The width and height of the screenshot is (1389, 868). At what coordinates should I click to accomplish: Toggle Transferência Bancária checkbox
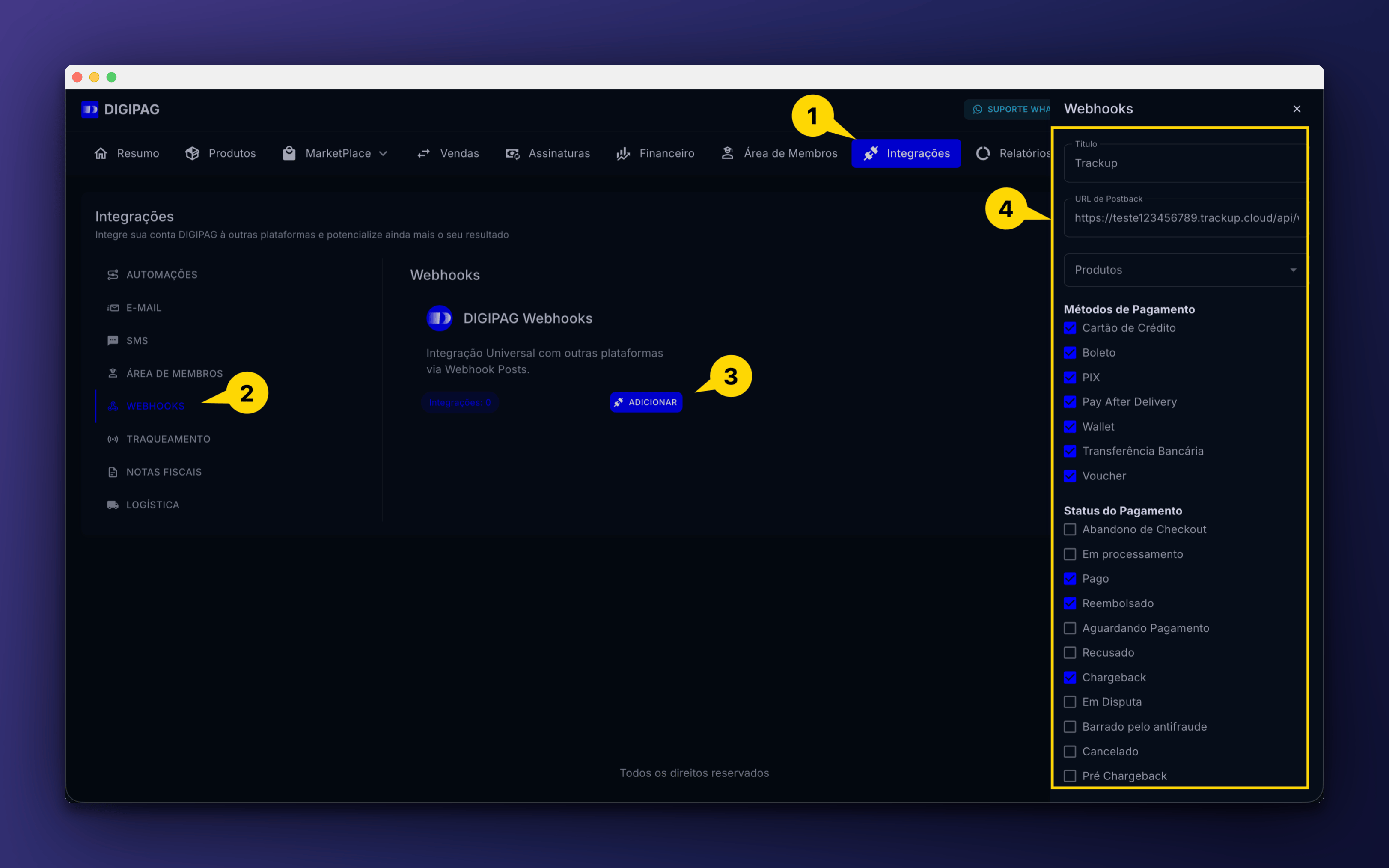tap(1070, 451)
